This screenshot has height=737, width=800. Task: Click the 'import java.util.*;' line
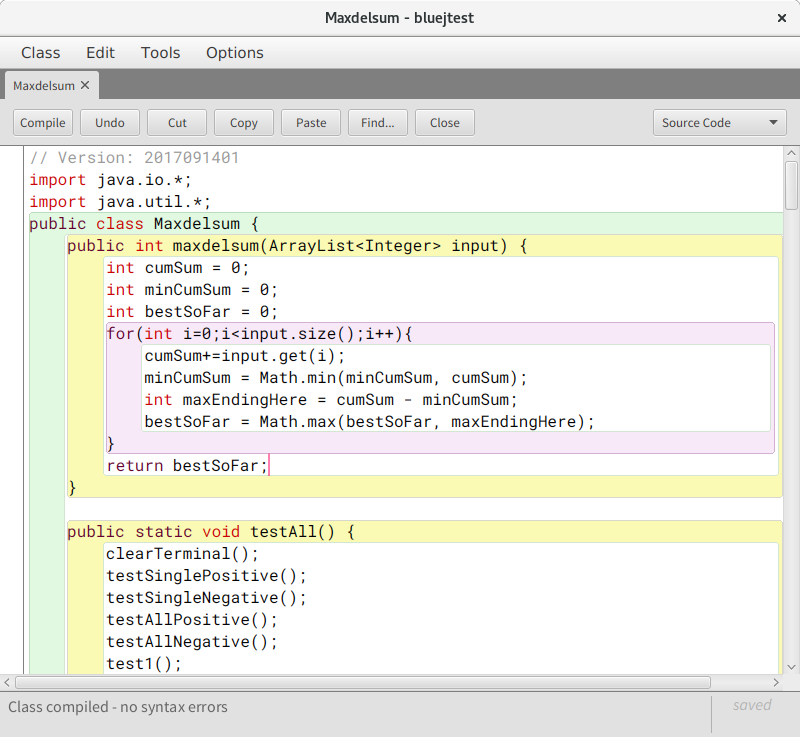[120, 201]
